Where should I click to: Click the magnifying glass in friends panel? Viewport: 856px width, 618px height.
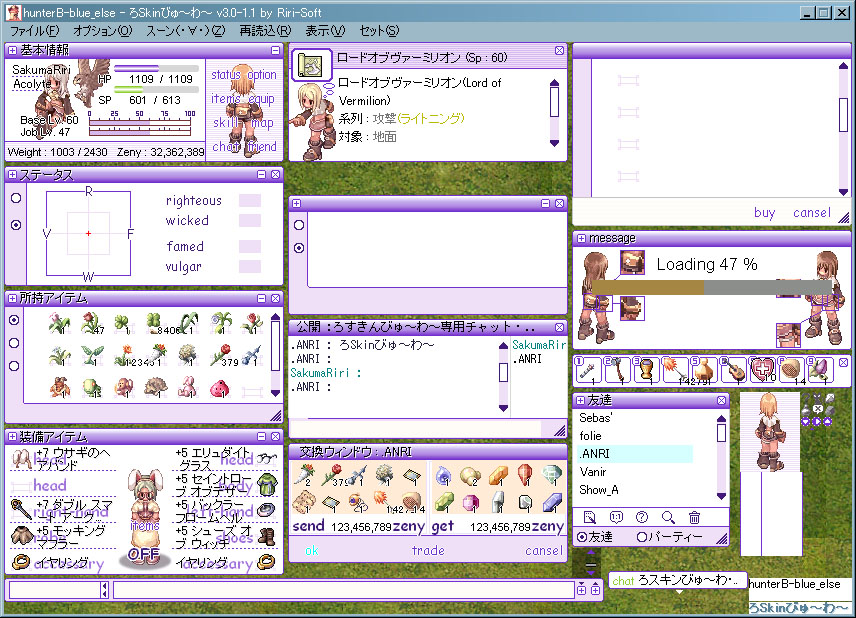click(x=668, y=516)
